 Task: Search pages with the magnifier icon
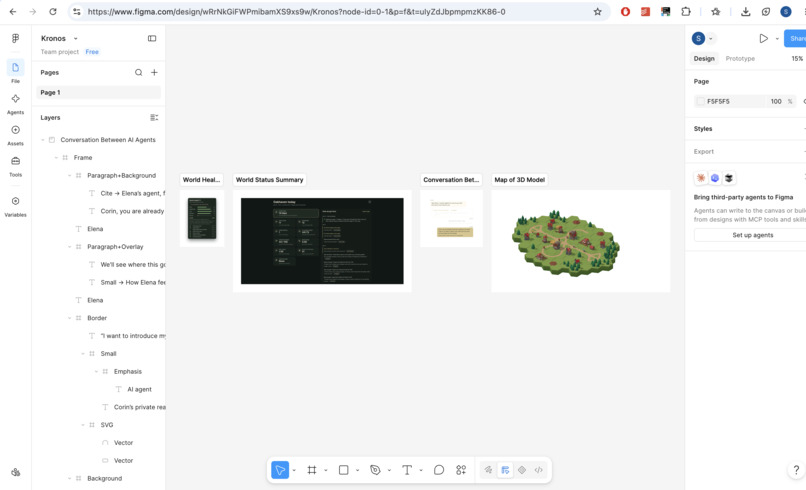point(139,72)
